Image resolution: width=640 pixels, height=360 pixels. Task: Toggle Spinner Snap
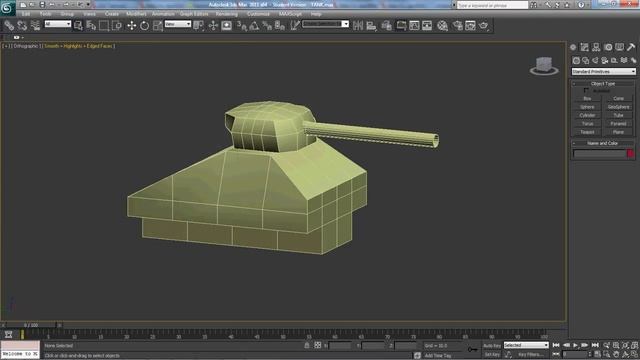coord(280,26)
